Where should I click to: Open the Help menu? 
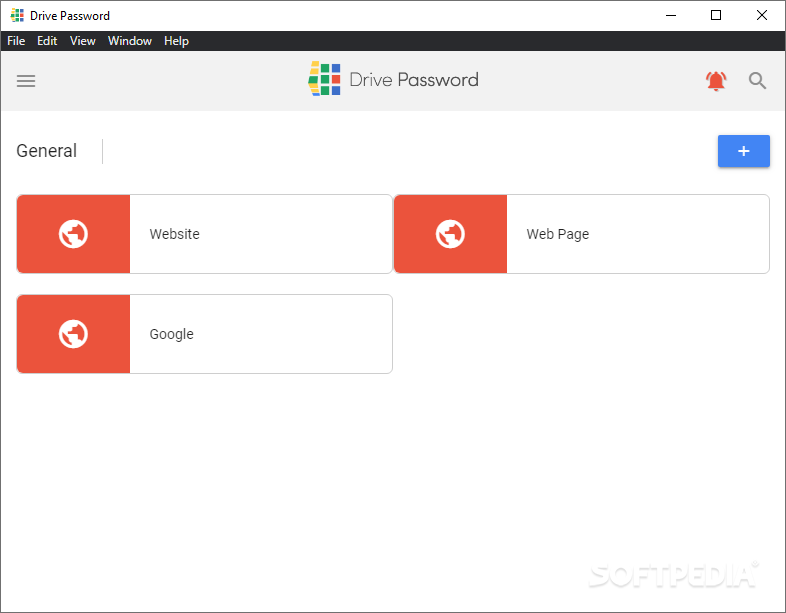[176, 41]
